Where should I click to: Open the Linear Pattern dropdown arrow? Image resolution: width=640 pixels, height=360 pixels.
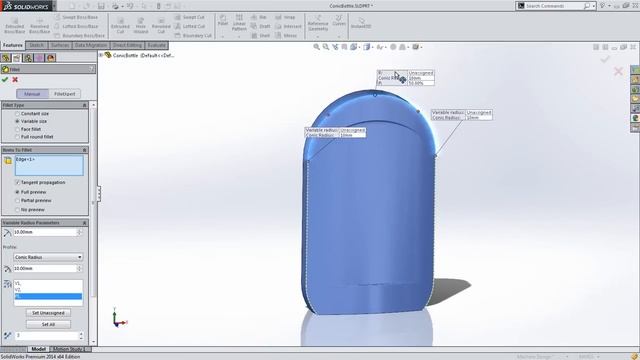239,36
